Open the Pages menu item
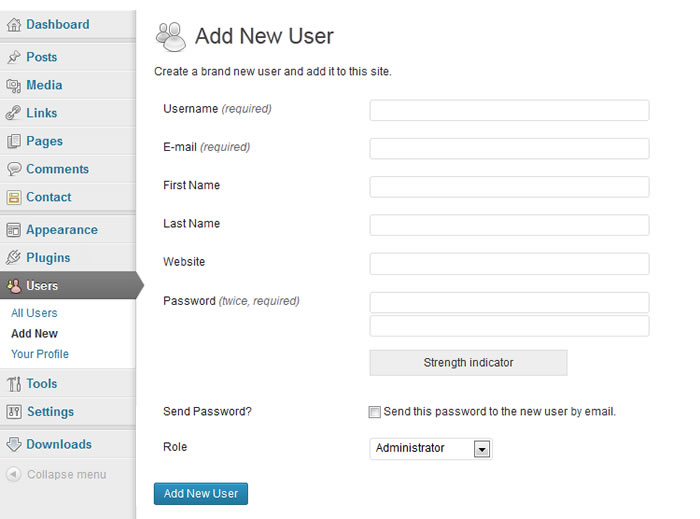 pos(44,142)
